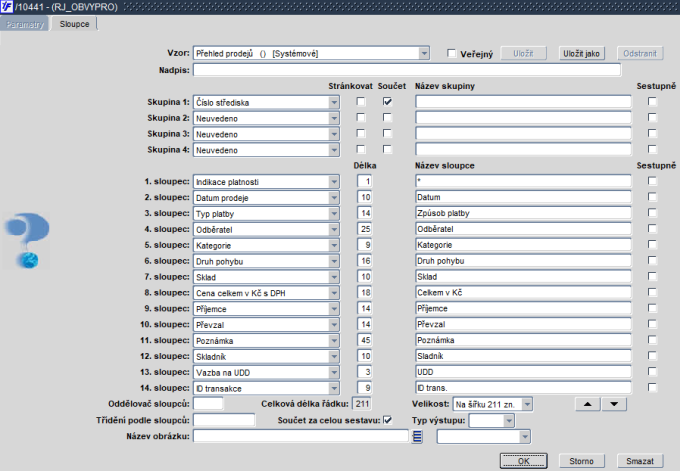
Task: Enable Součet for Skupina 4
Action: [387, 149]
